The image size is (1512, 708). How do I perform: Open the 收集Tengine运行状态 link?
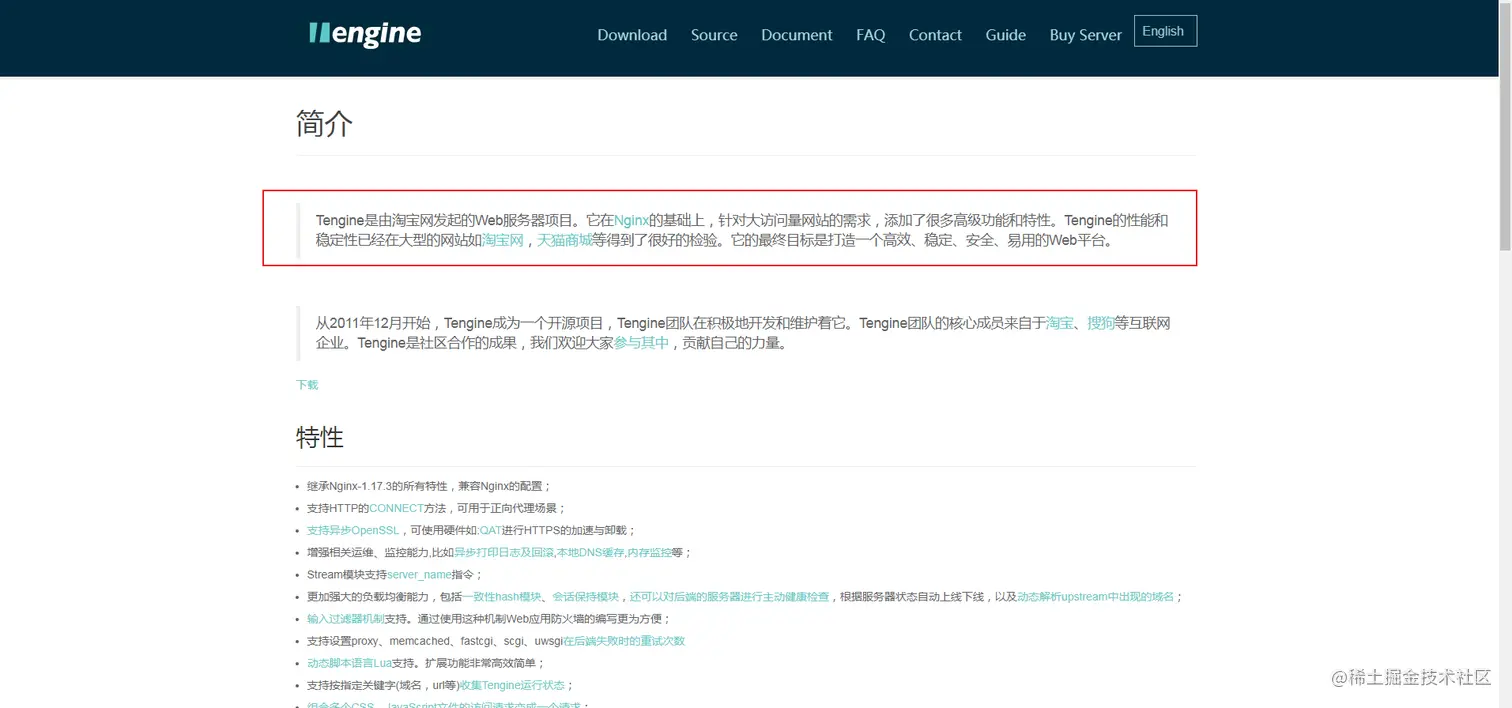pyautogui.click(x=512, y=685)
